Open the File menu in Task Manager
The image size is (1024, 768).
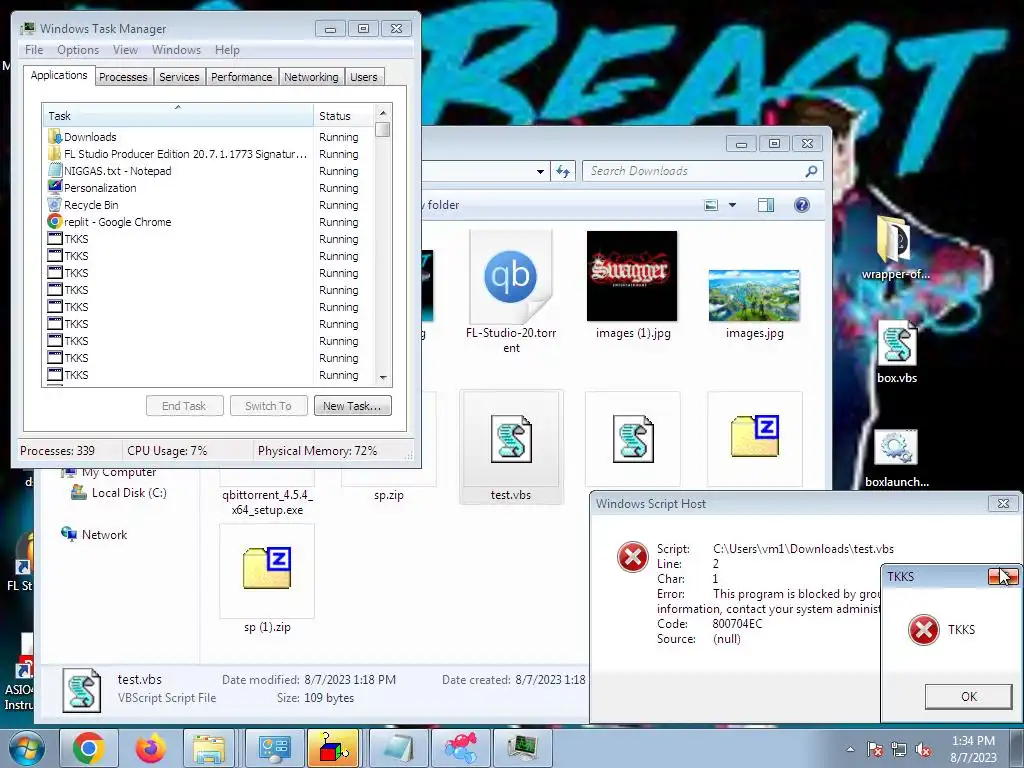[34, 50]
